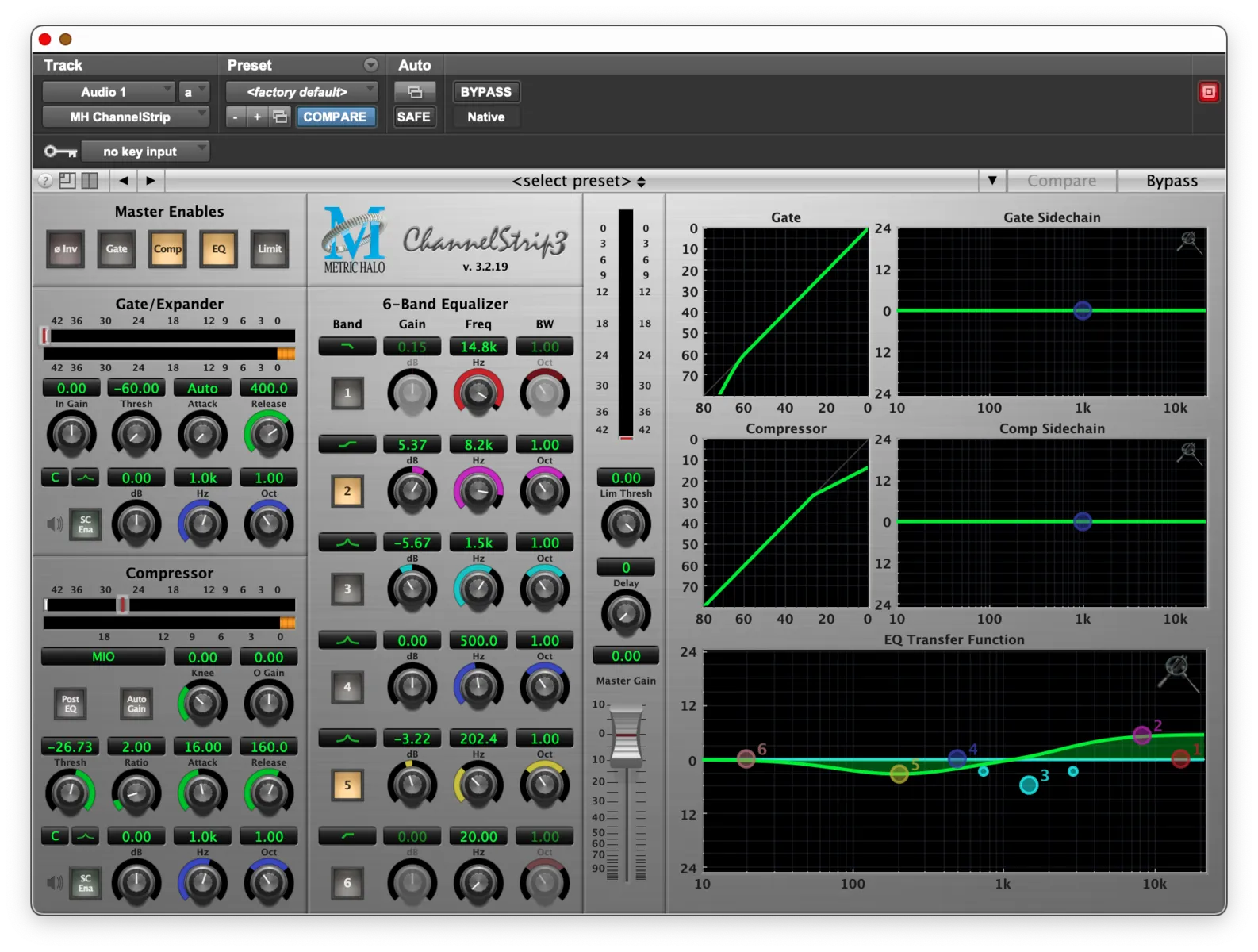Click the band 2 Freq field 8.2k
The height and width of the screenshot is (952, 1258).
(x=478, y=445)
